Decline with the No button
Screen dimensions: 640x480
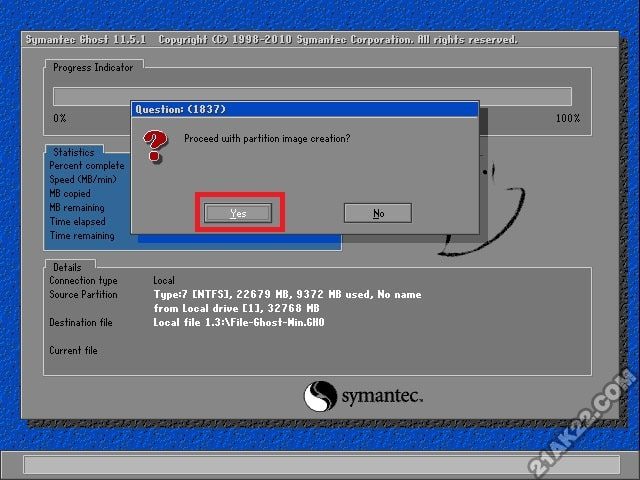tap(378, 213)
